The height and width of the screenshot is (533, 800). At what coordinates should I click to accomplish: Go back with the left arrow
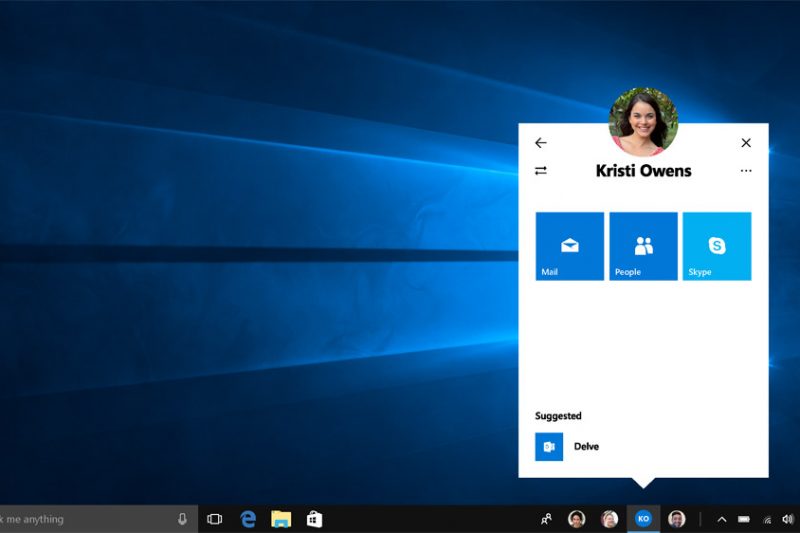pyautogui.click(x=541, y=143)
